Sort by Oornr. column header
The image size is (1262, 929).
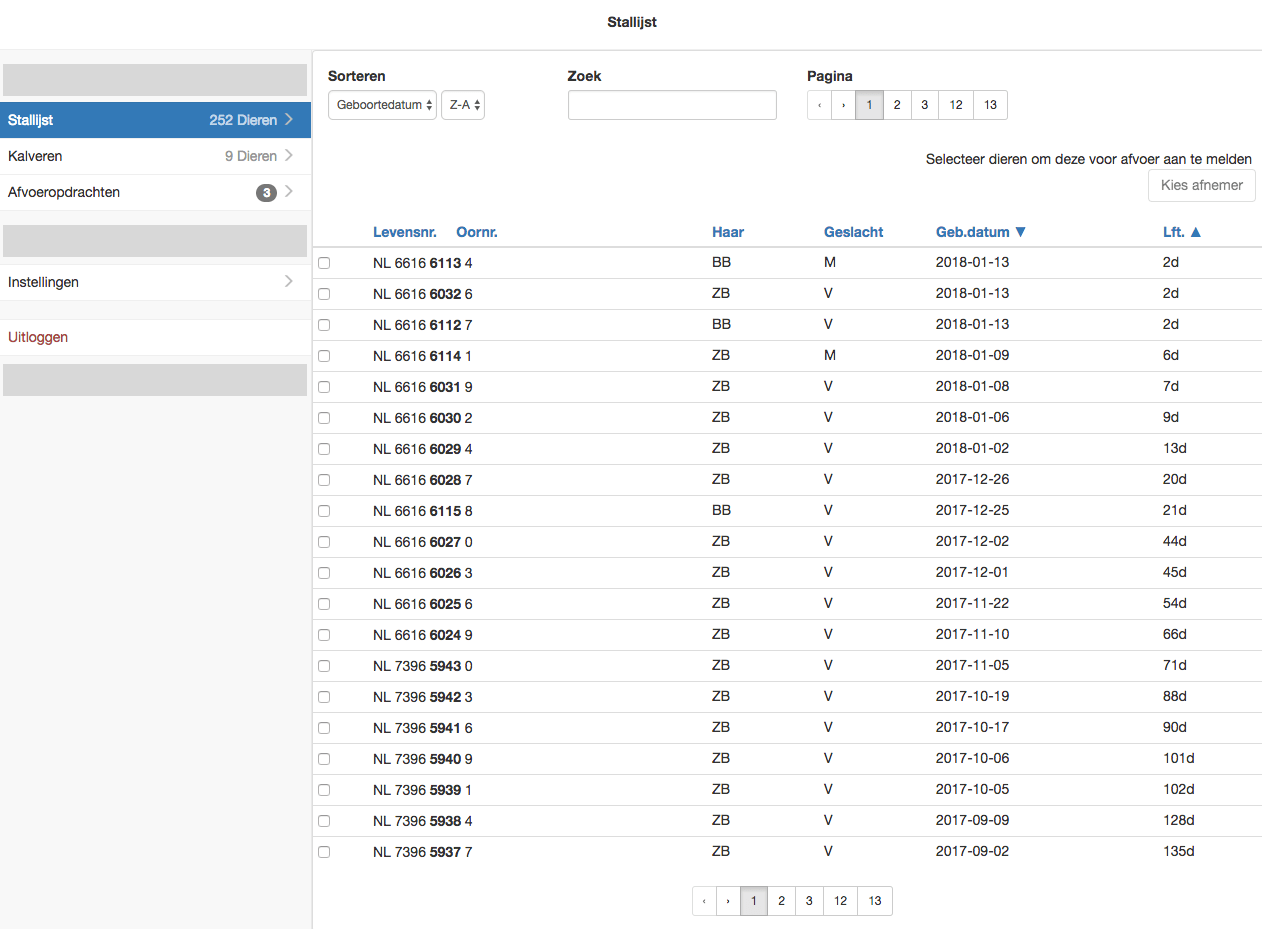click(477, 232)
